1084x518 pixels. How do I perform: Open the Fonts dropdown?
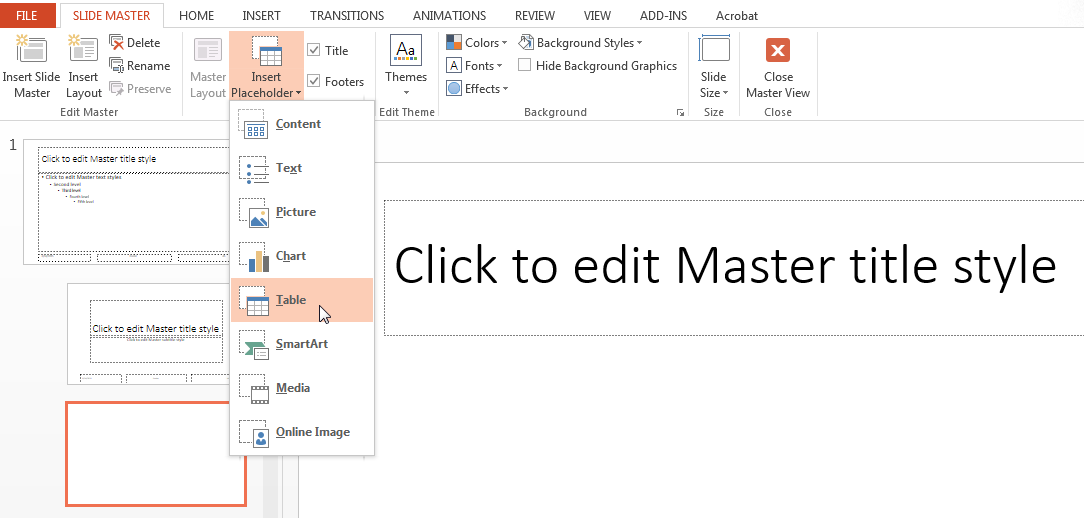coord(475,66)
